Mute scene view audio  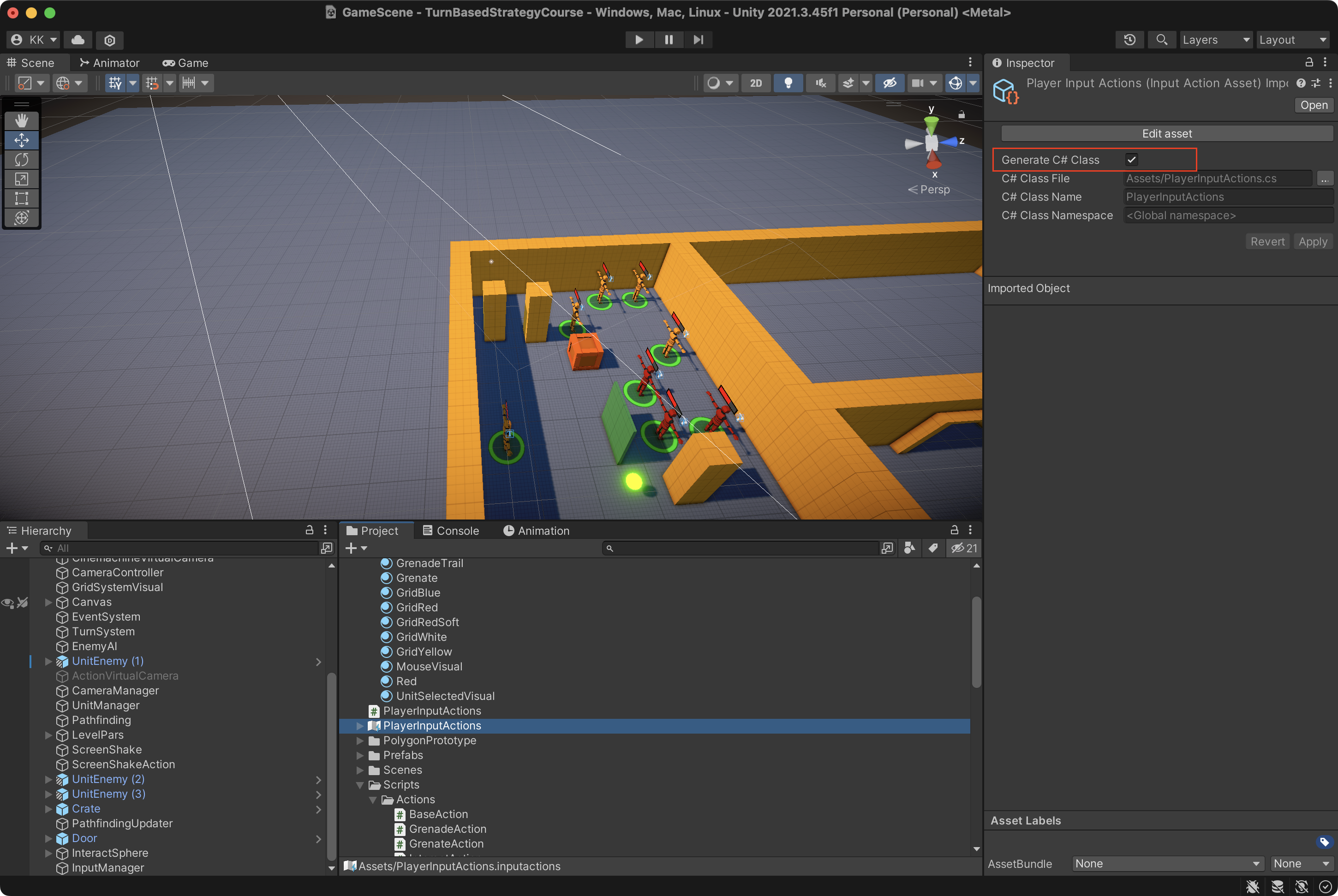820,83
